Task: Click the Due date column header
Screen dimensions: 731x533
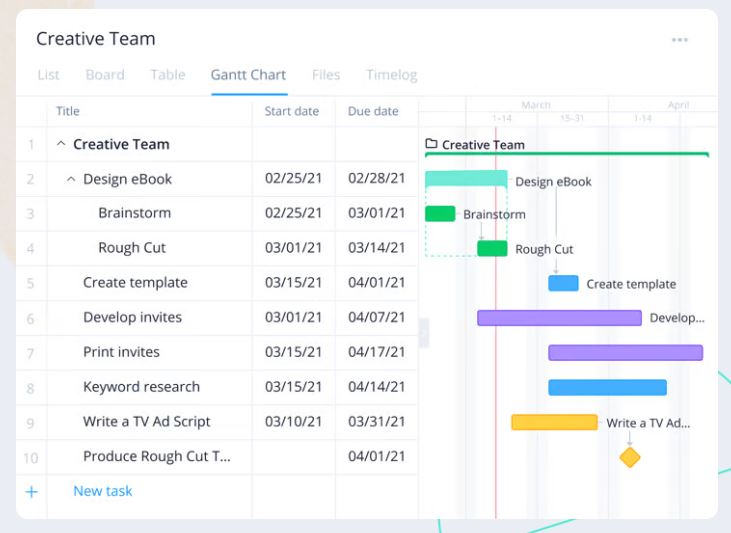Action: 373,111
